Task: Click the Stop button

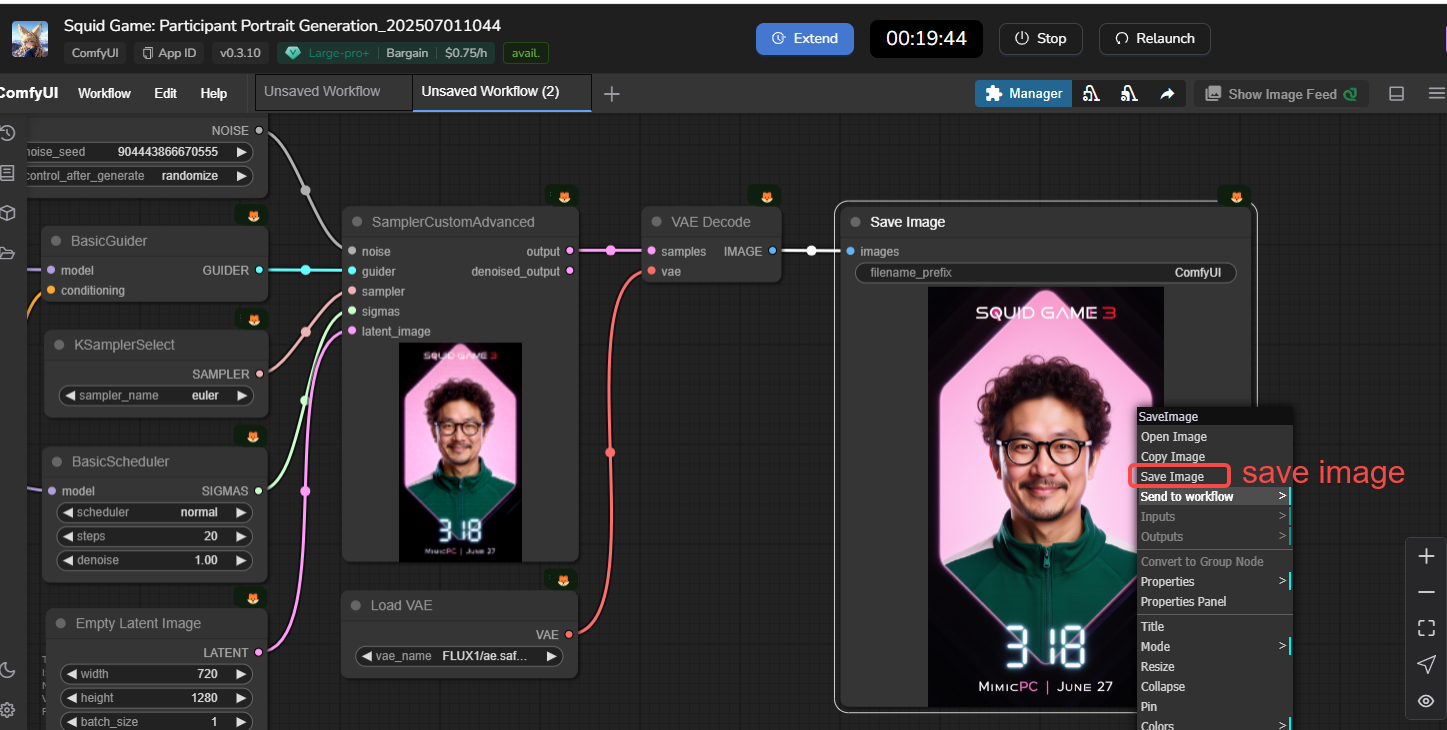Action: pyautogui.click(x=1040, y=38)
